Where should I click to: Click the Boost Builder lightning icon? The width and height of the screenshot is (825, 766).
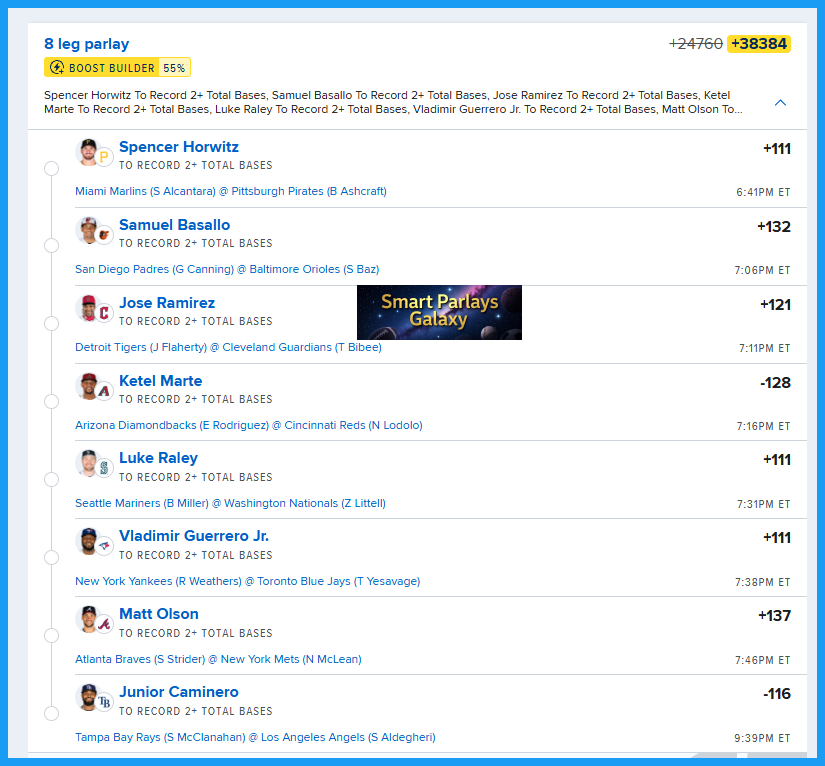click(57, 67)
